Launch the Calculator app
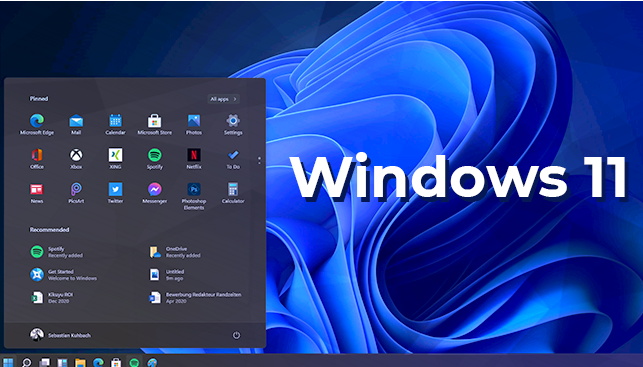The width and height of the screenshot is (643, 367). click(x=233, y=194)
